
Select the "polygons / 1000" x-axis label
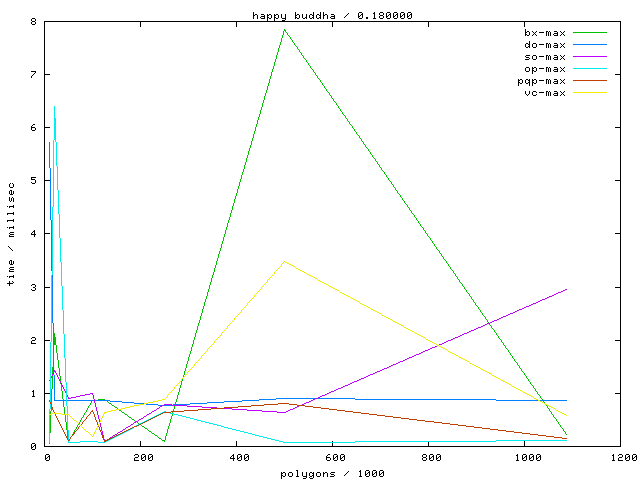coord(333,472)
